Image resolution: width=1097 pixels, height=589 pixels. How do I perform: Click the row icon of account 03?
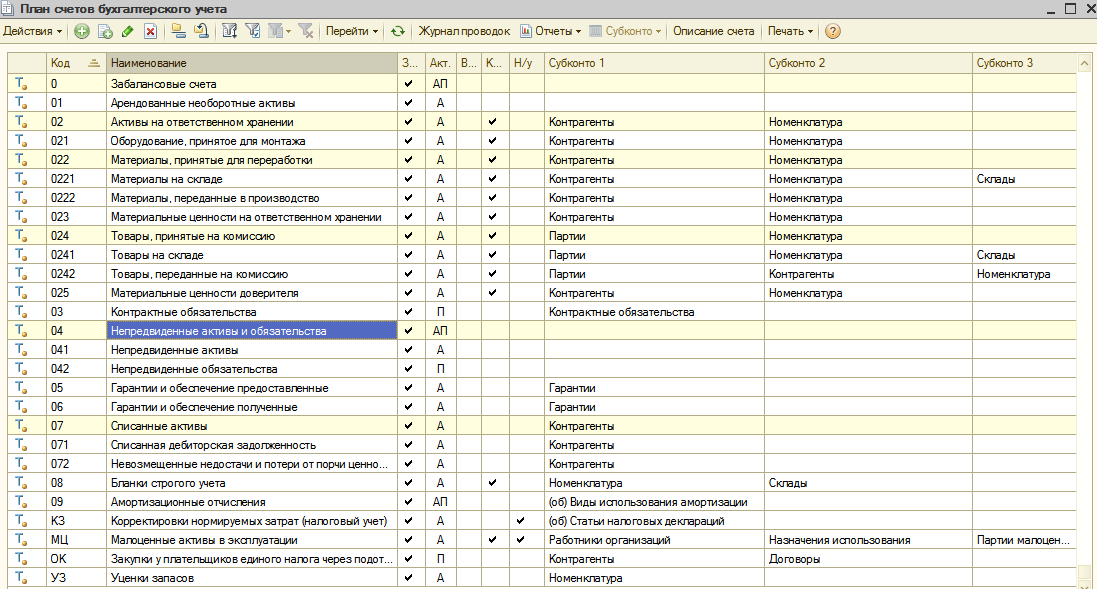click(22, 312)
